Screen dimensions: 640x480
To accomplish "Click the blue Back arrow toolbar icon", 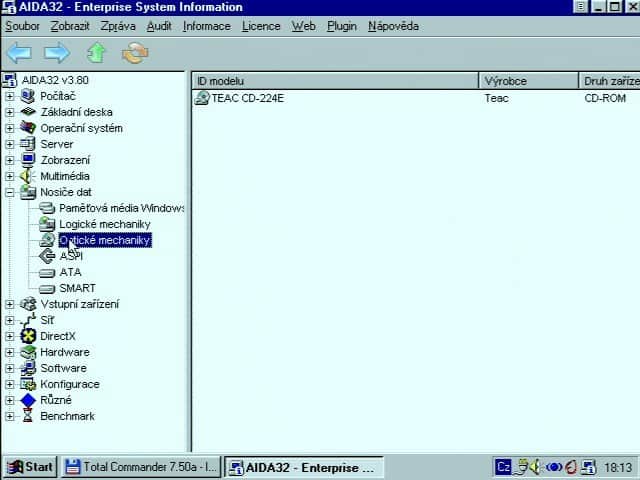I will pyautogui.click(x=19, y=53).
